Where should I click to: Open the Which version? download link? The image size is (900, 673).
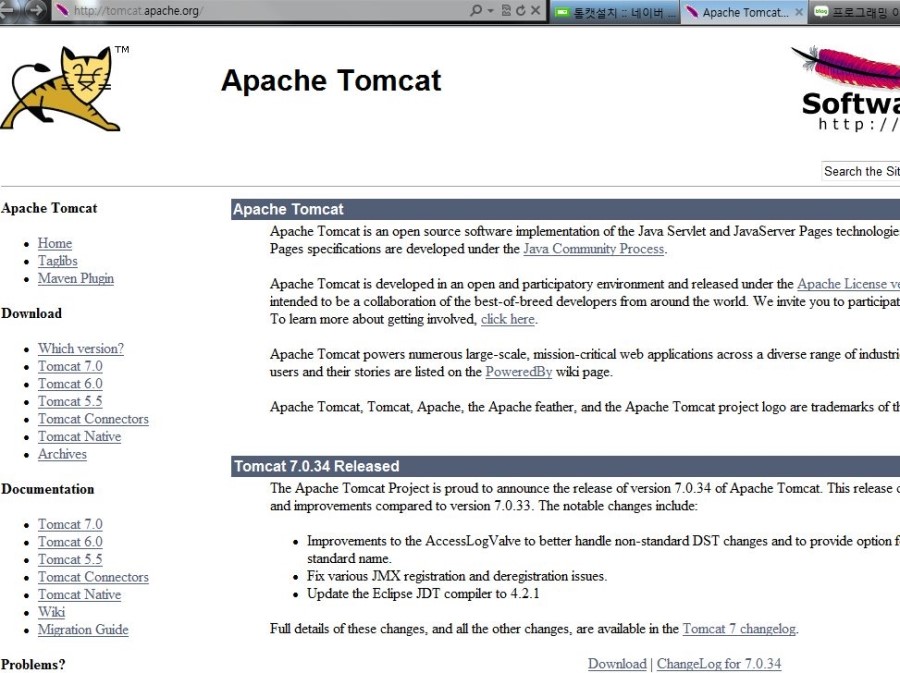click(x=81, y=349)
